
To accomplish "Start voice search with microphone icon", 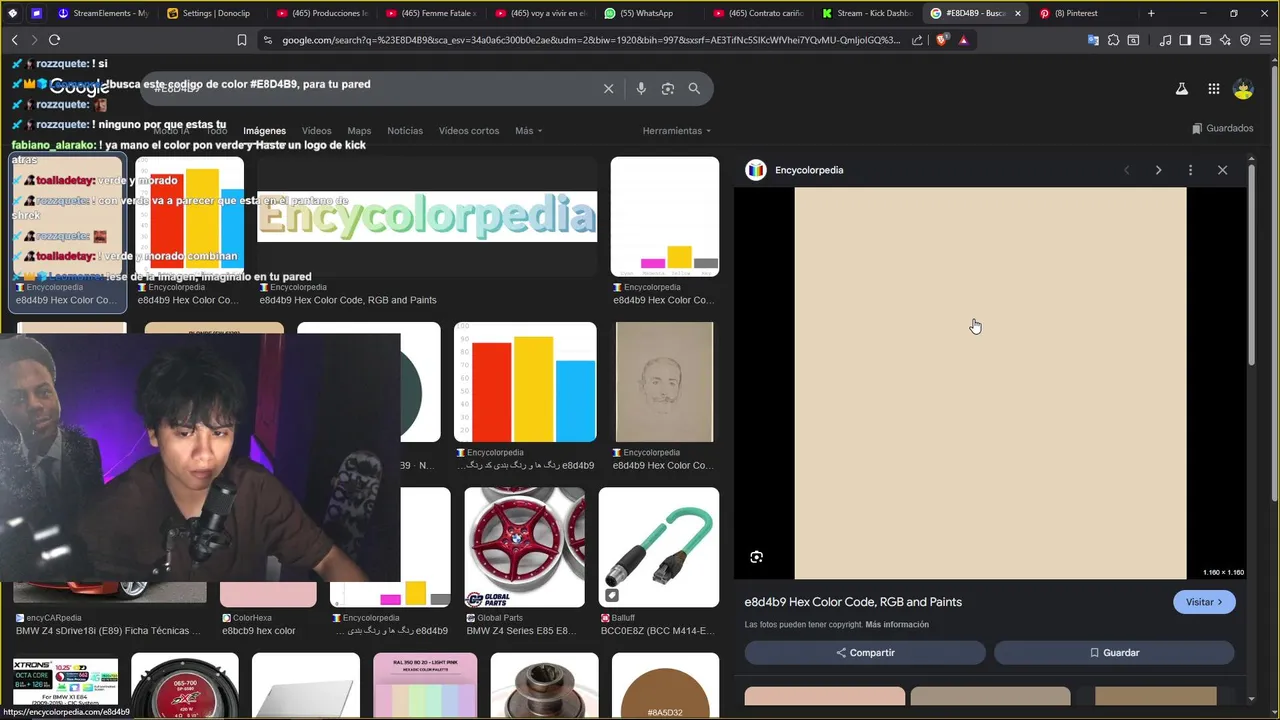I will coord(641,88).
